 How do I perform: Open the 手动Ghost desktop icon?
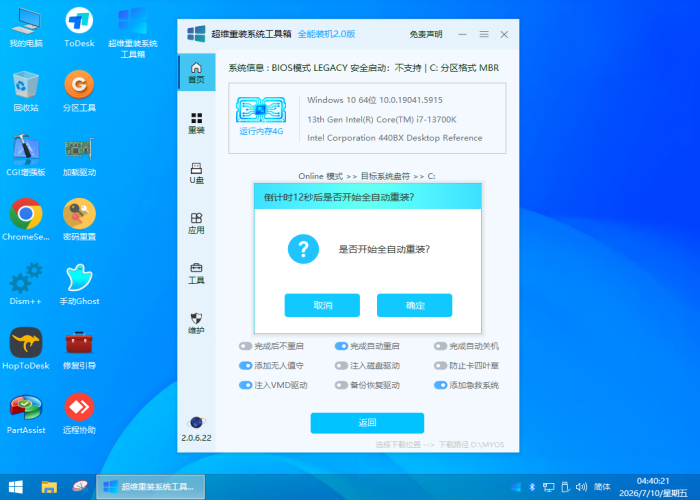pyautogui.click(x=79, y=284)
